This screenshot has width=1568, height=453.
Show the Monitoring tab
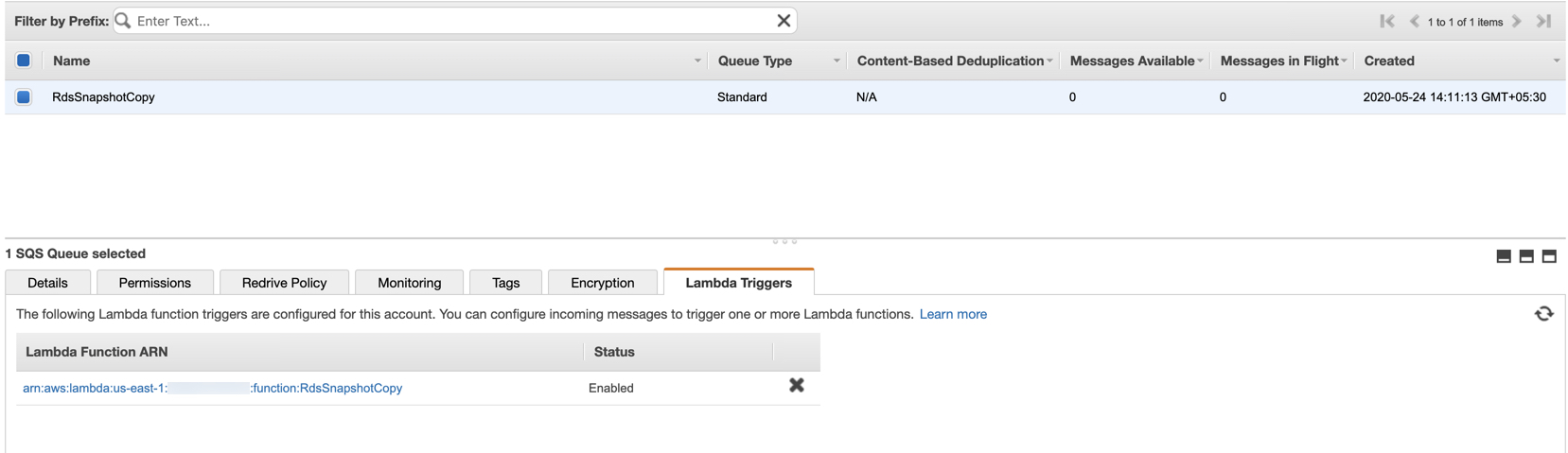(409, 283)
